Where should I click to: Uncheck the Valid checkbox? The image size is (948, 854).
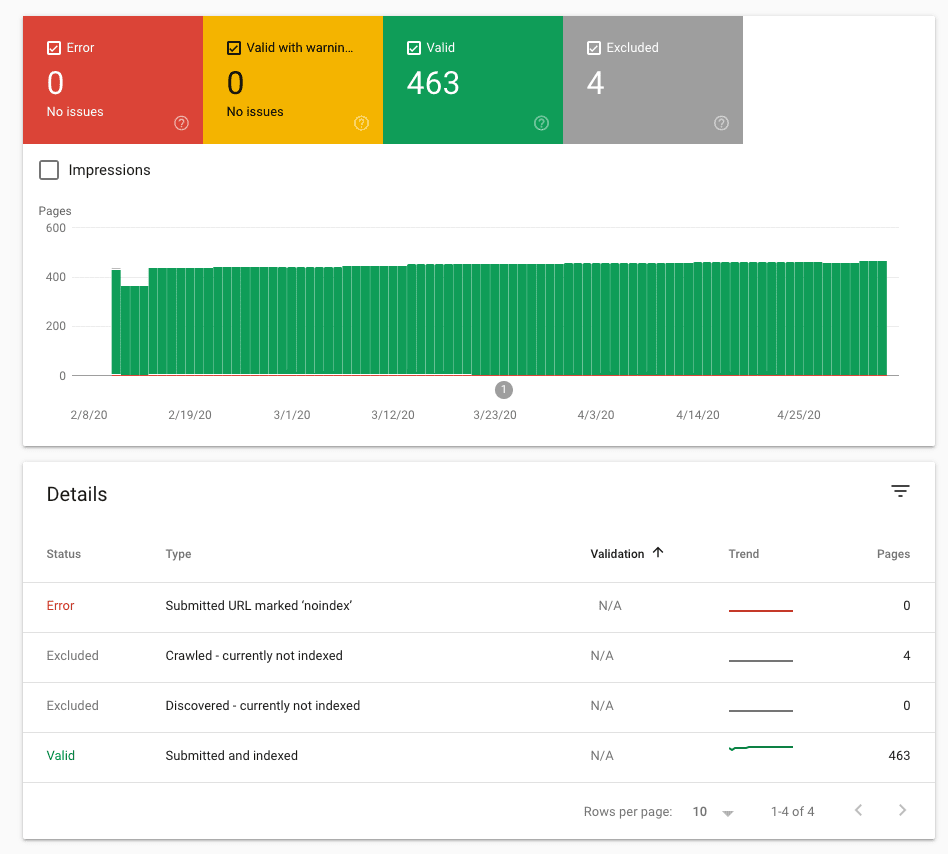[414, 48]
